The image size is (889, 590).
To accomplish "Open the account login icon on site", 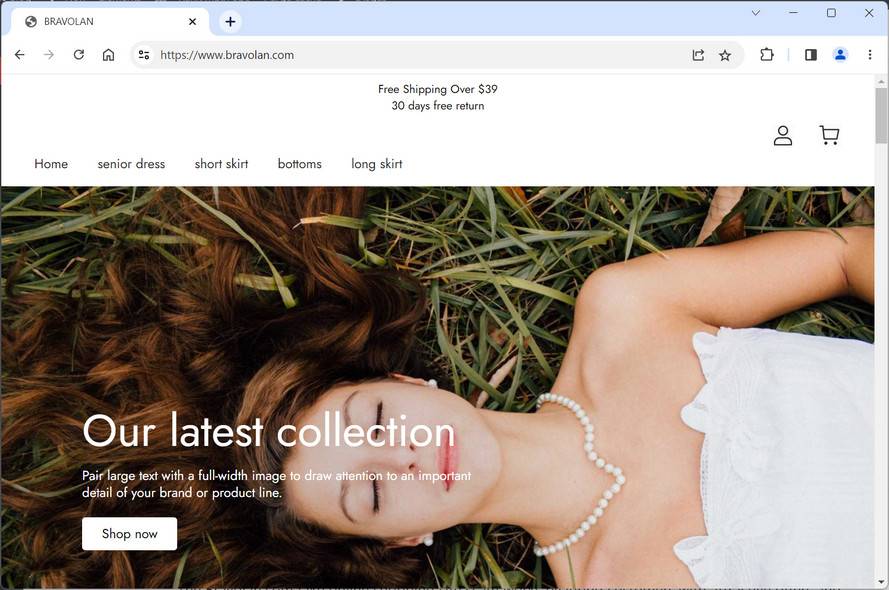I will click(783, 135).
